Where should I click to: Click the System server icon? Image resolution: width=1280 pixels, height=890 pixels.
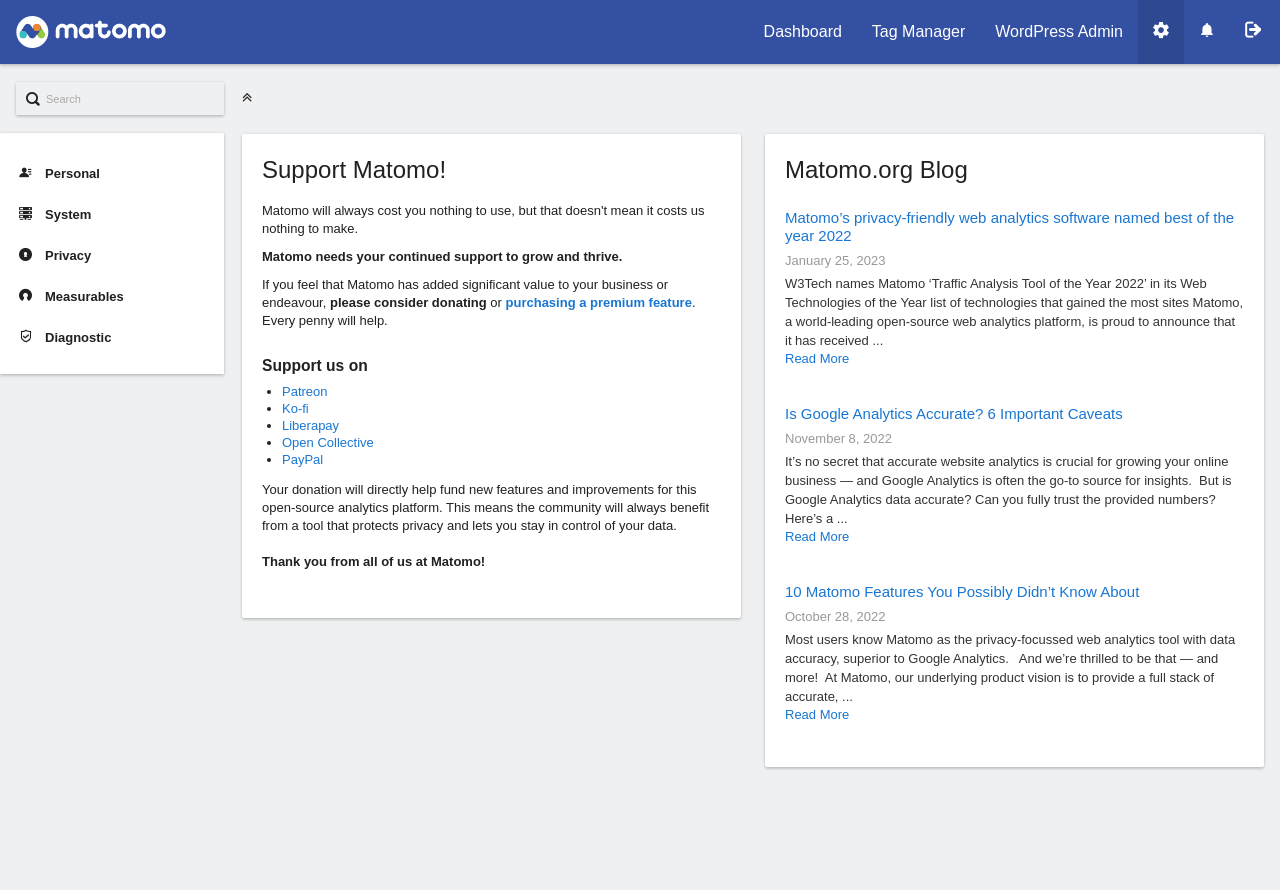click(26, 214)
